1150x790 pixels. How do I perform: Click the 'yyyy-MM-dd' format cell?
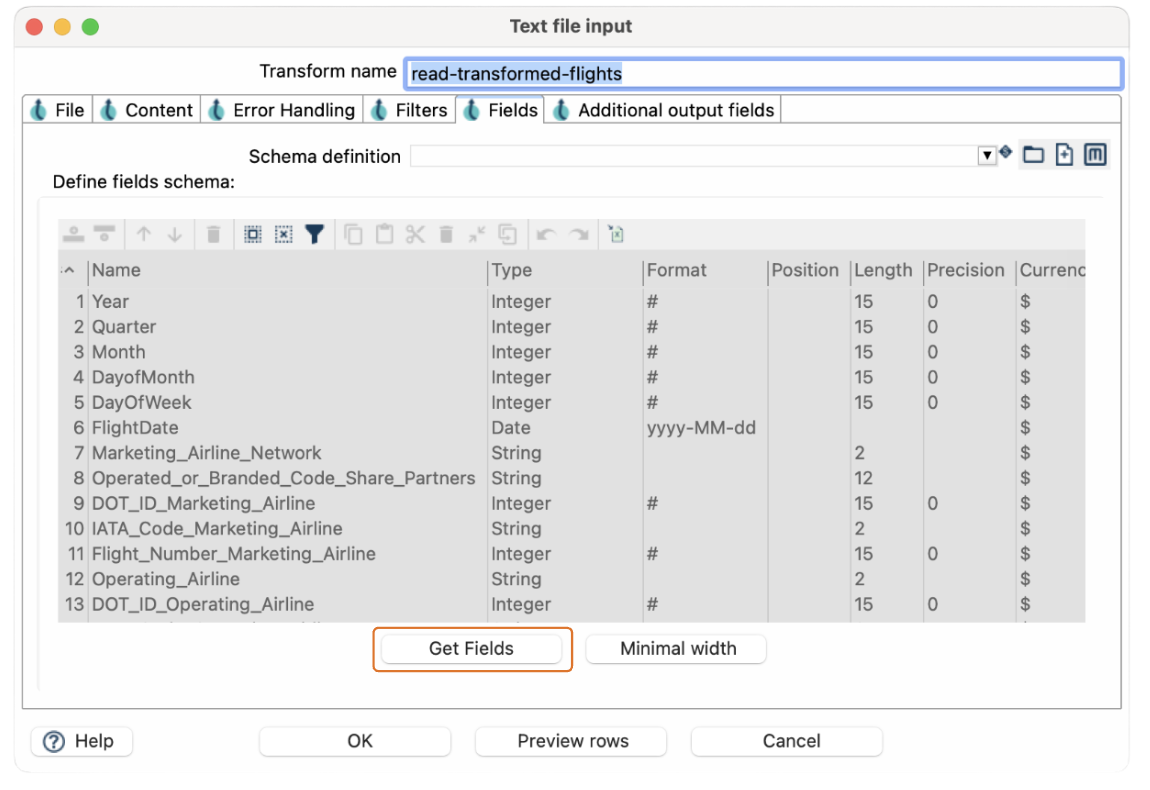(706, 428)
